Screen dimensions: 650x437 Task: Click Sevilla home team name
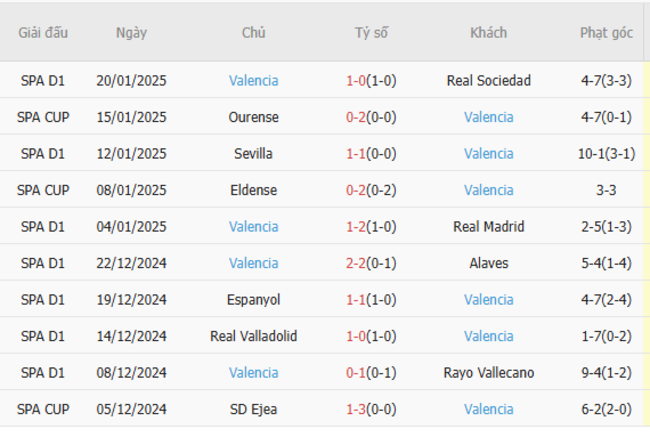coord(253,153)
